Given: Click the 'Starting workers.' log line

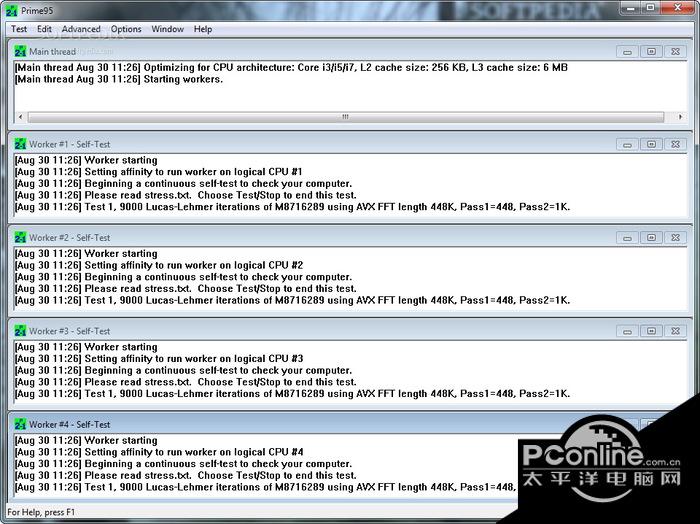Looking at the screenshot, I should tap(119, 79).
